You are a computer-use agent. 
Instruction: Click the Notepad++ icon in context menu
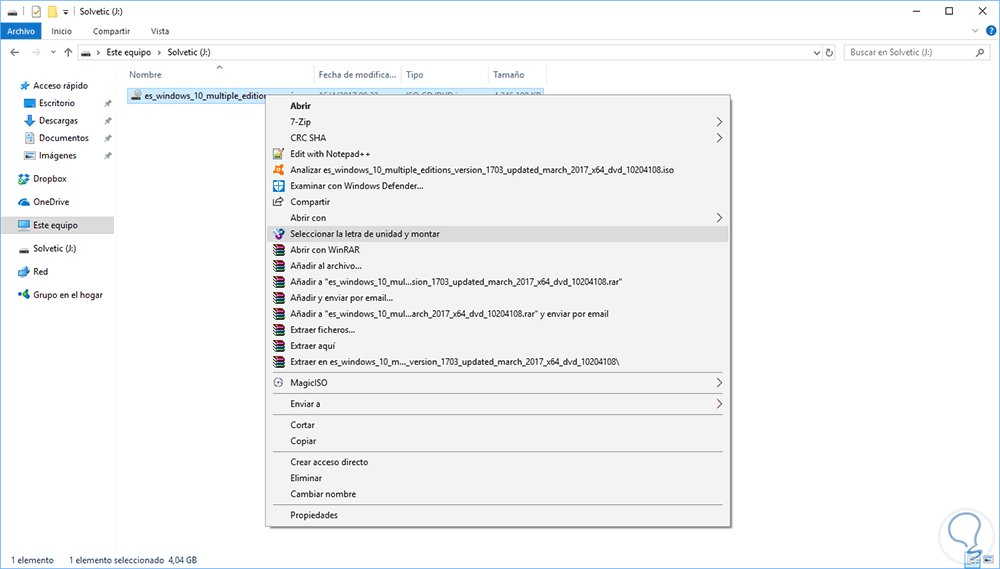[279, 154]
